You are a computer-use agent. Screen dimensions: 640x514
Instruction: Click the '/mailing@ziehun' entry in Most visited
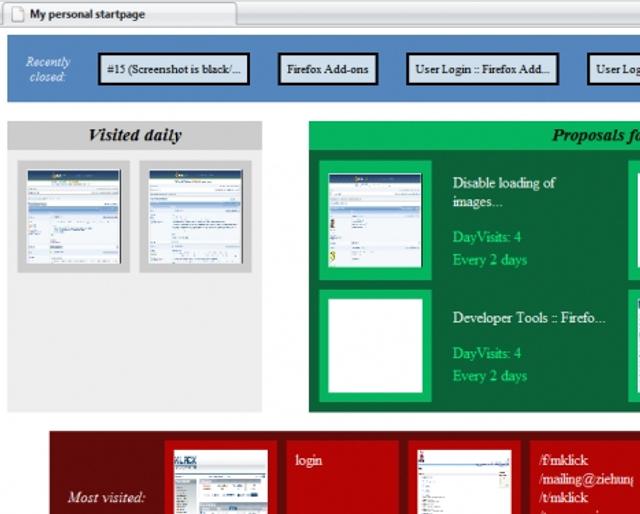(x=586, y=479)
